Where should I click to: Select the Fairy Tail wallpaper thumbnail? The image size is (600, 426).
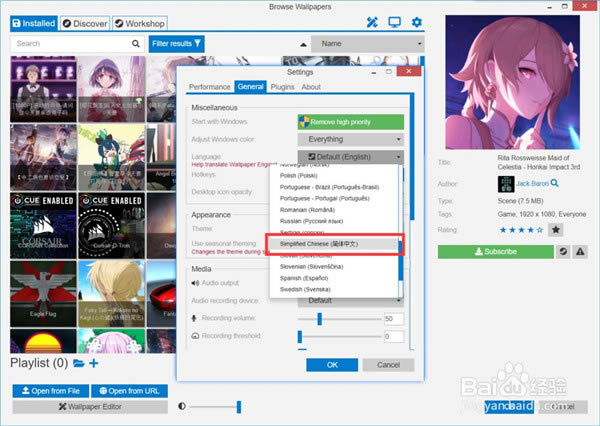point(111,294)
